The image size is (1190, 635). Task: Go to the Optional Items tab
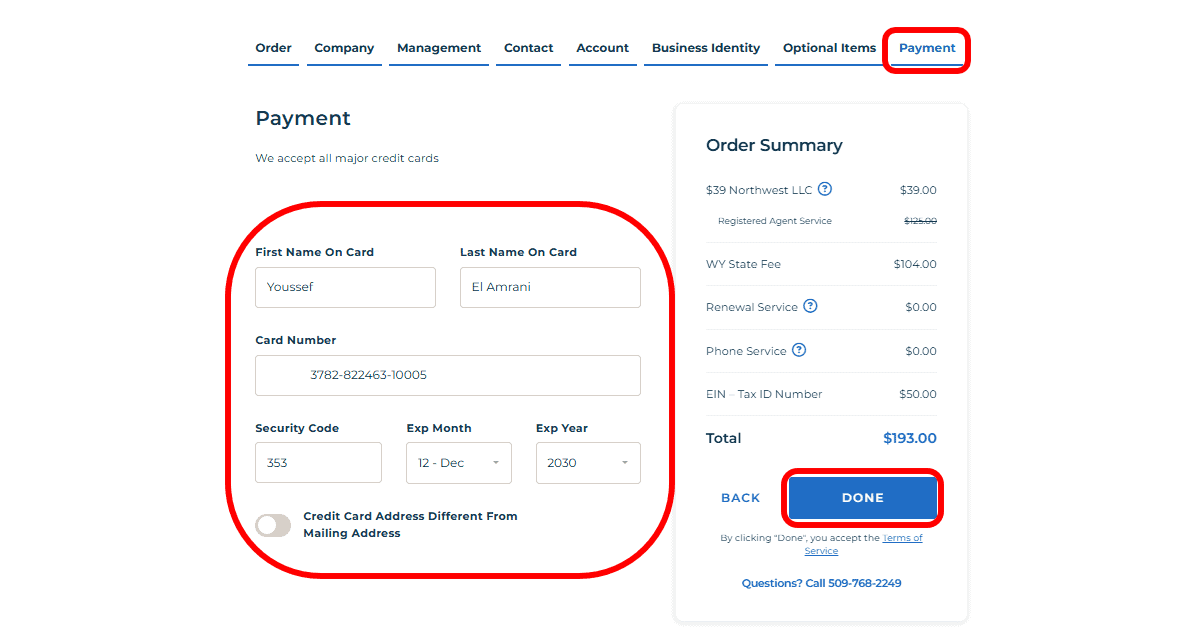(x=829, y=48)
